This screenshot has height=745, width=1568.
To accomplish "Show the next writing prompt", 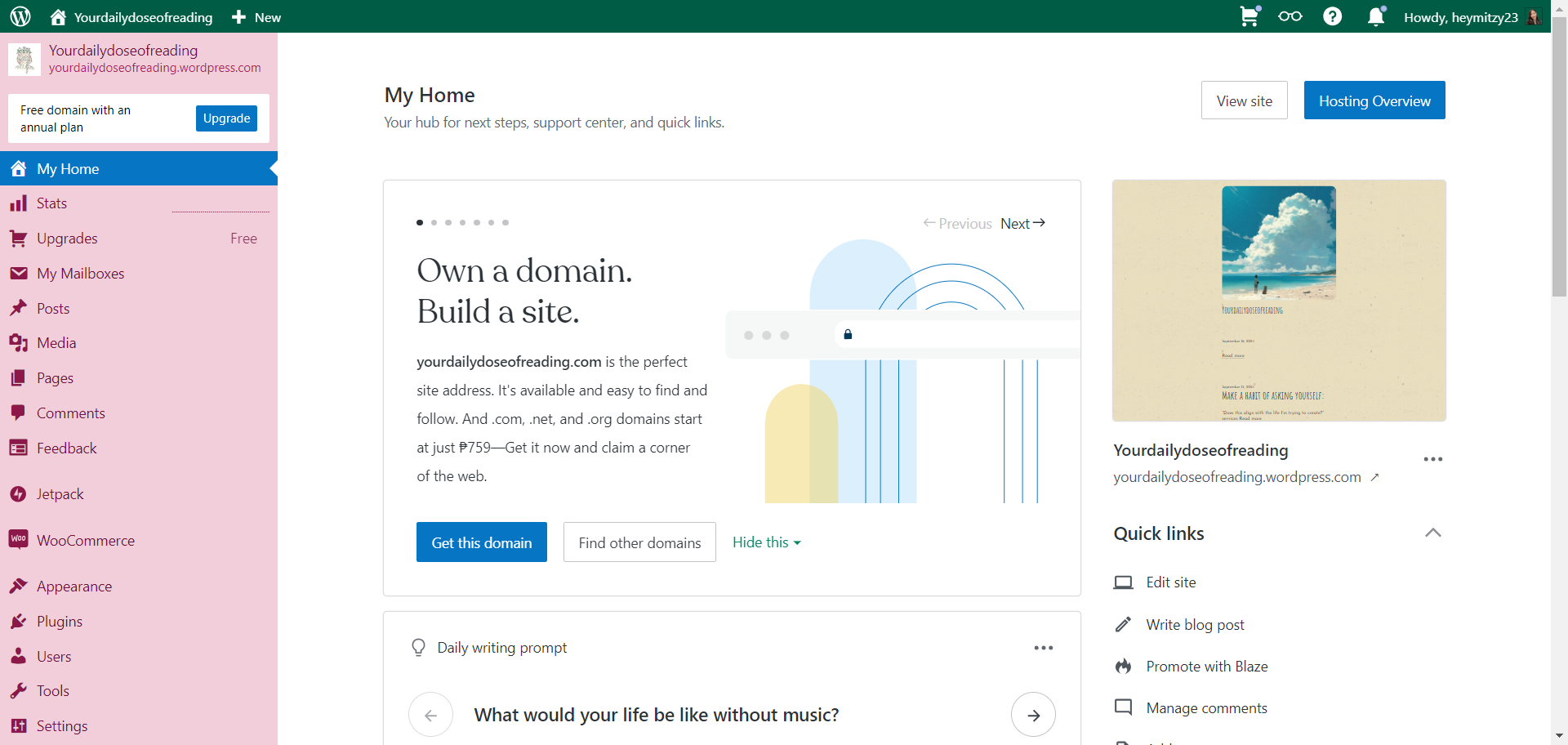I will [1033, 715].
